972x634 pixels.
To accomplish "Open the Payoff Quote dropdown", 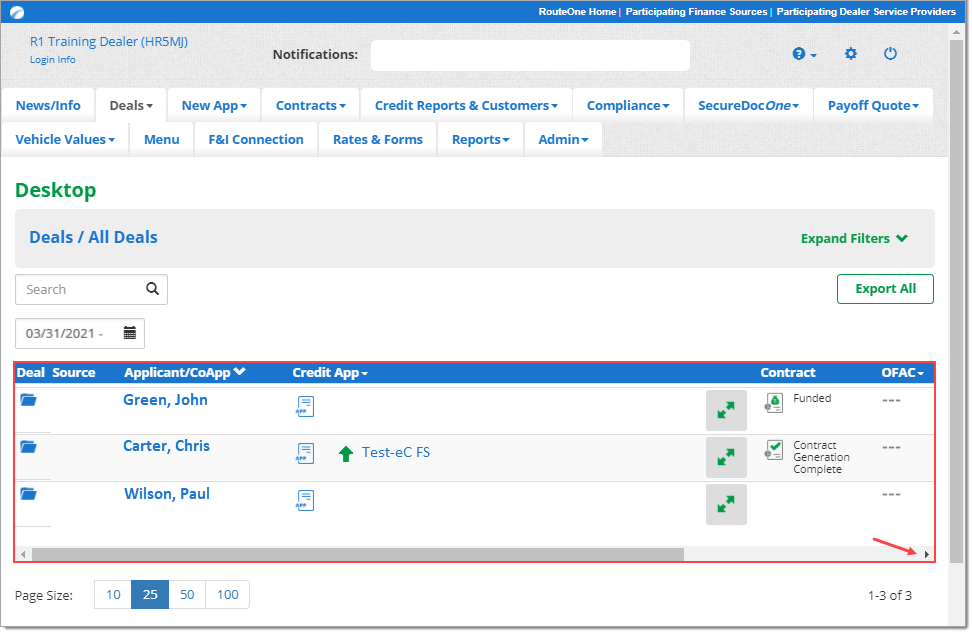I will [x=873, y=105].
